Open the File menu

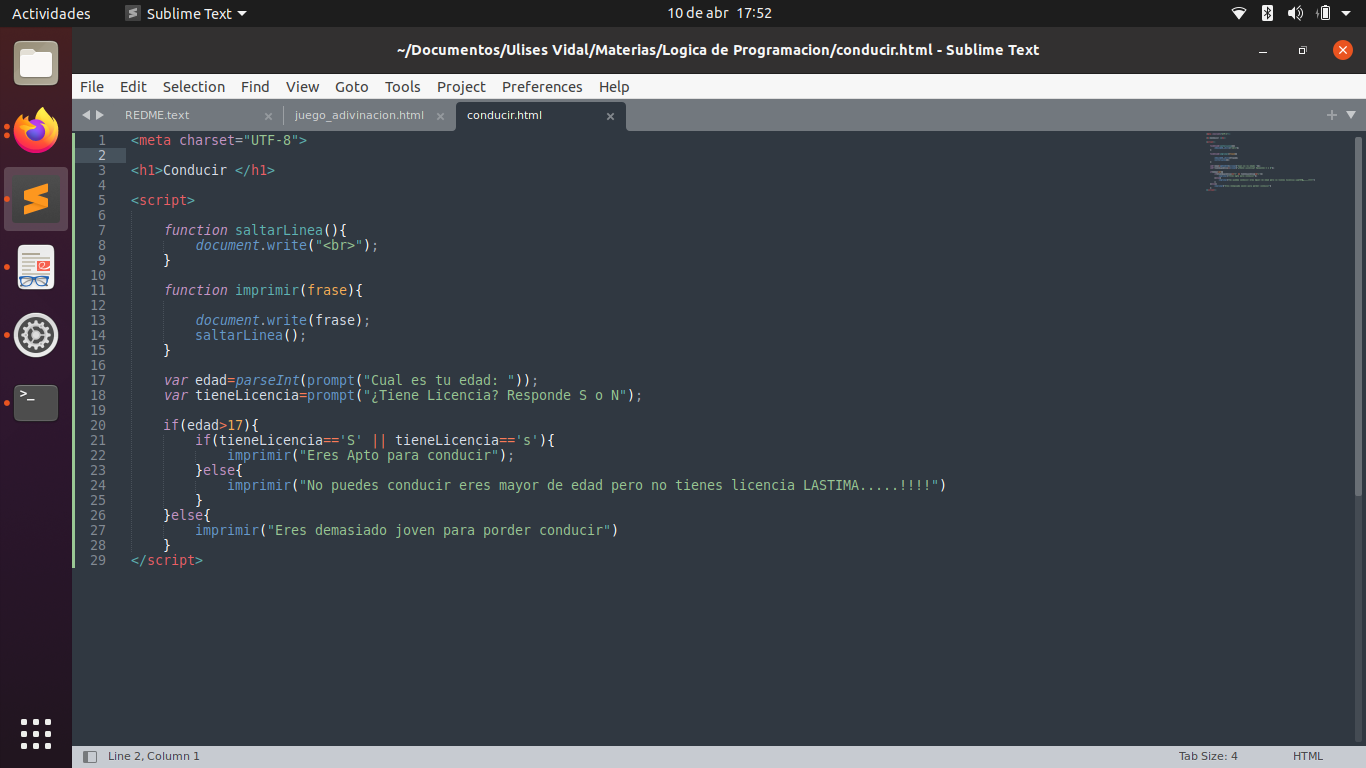pyautogui.click(x=92, y=87)
